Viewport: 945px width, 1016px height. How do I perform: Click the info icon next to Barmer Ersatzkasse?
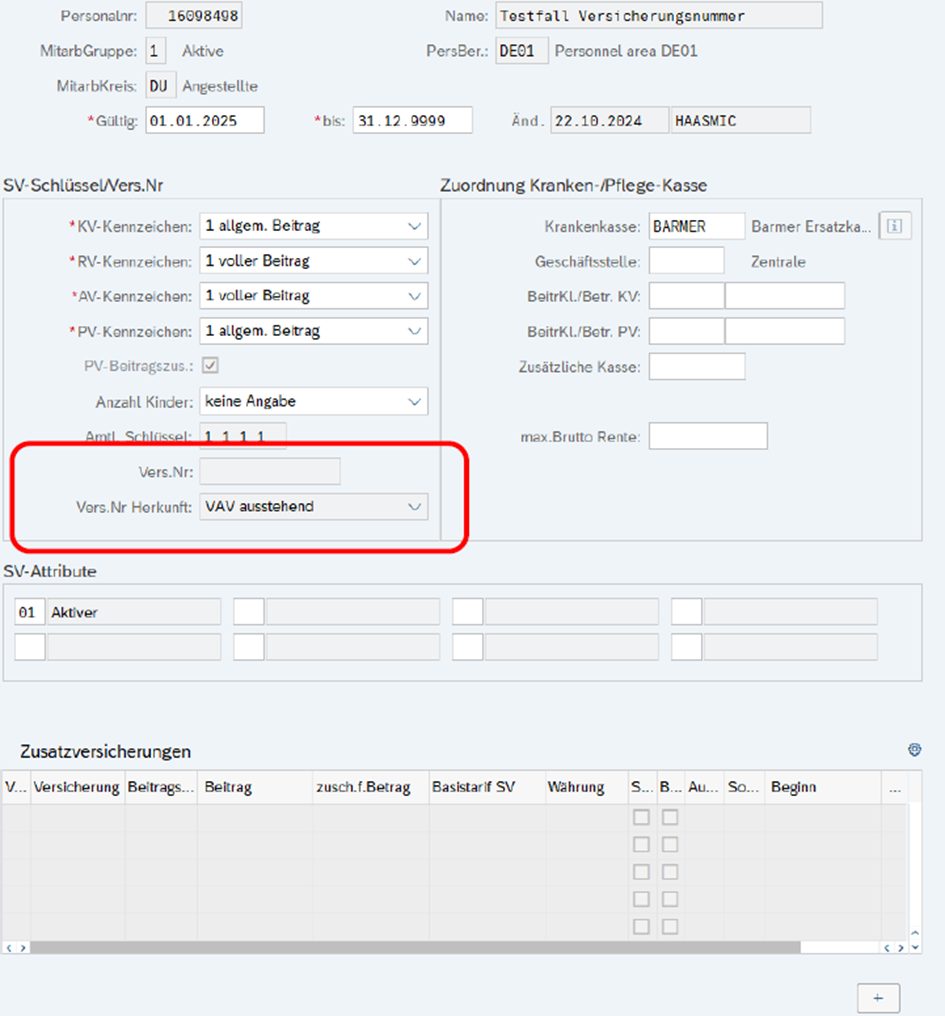(894, 226)
